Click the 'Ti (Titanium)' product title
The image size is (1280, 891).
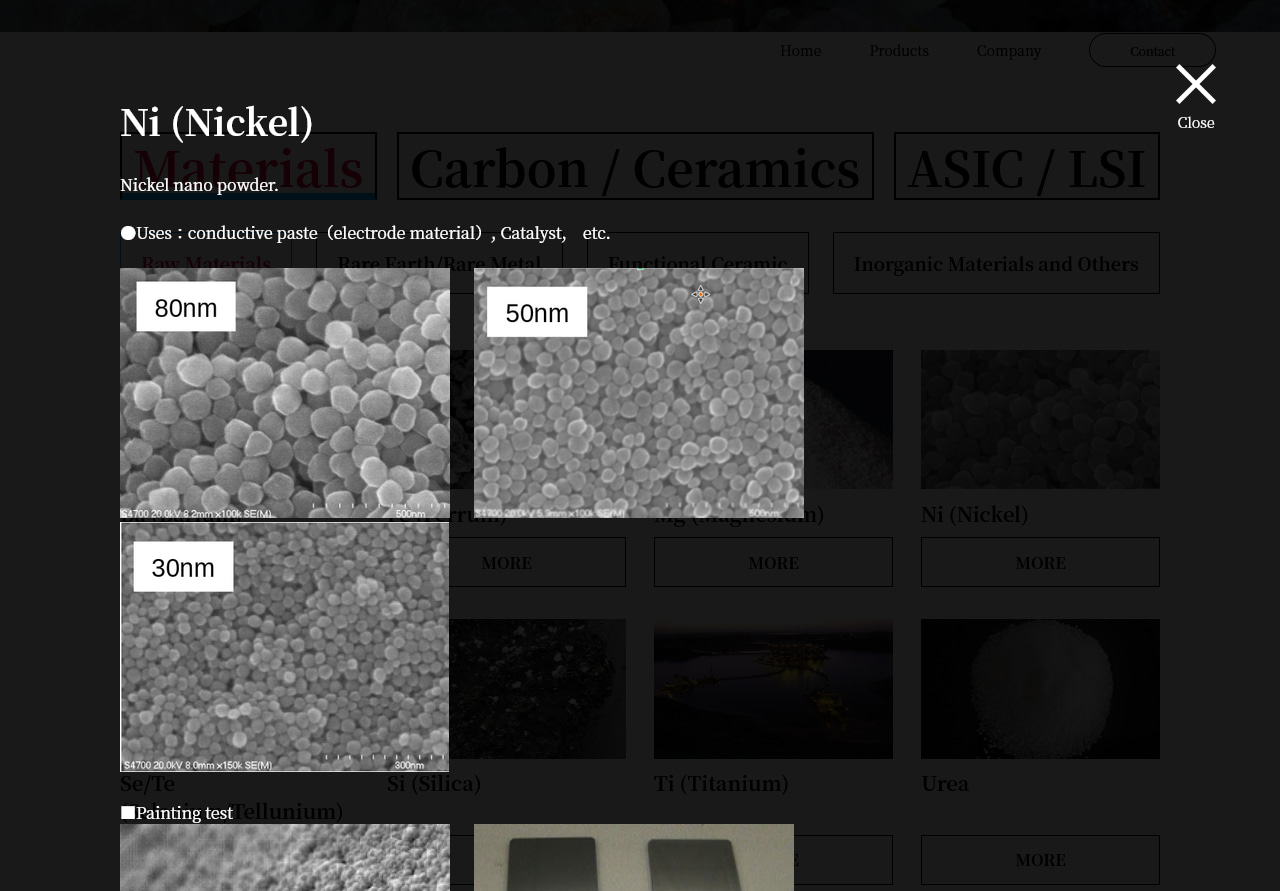[x=721, y=783]
